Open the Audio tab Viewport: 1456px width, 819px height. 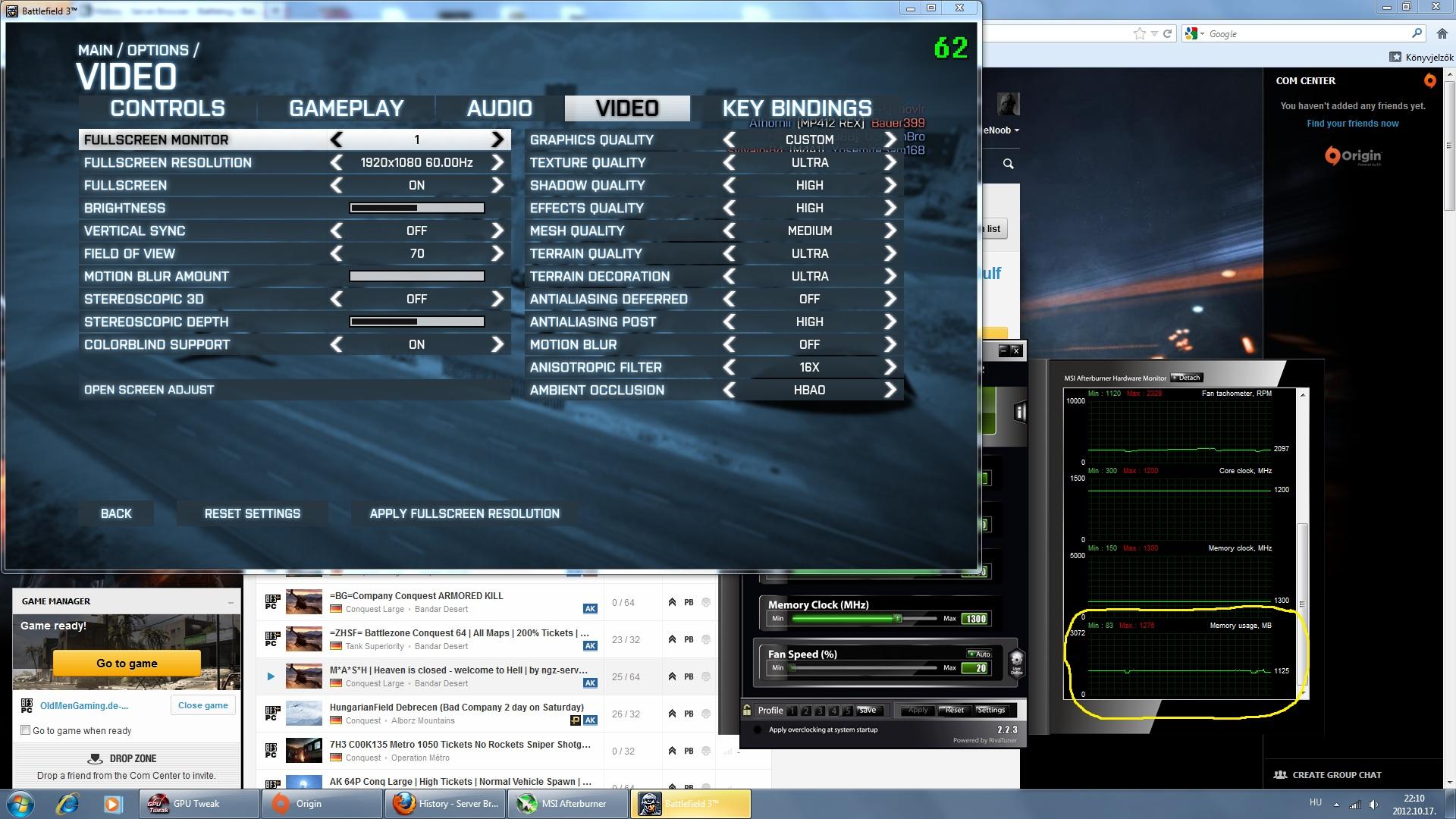pyautogui.click(x=500, y=108)
